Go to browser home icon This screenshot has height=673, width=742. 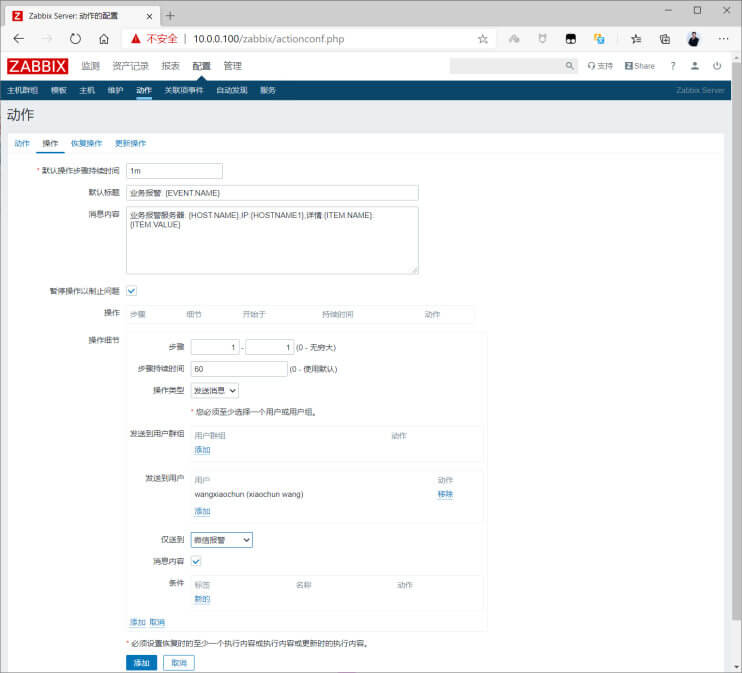click(104, 39)
